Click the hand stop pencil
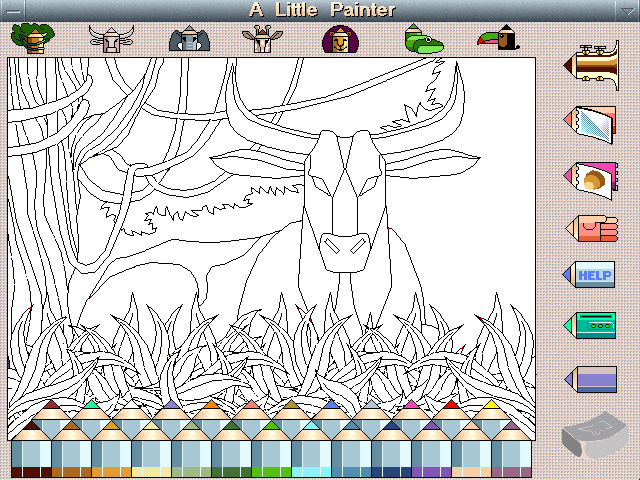Screen dimensions: 640x480 point(592,229)
